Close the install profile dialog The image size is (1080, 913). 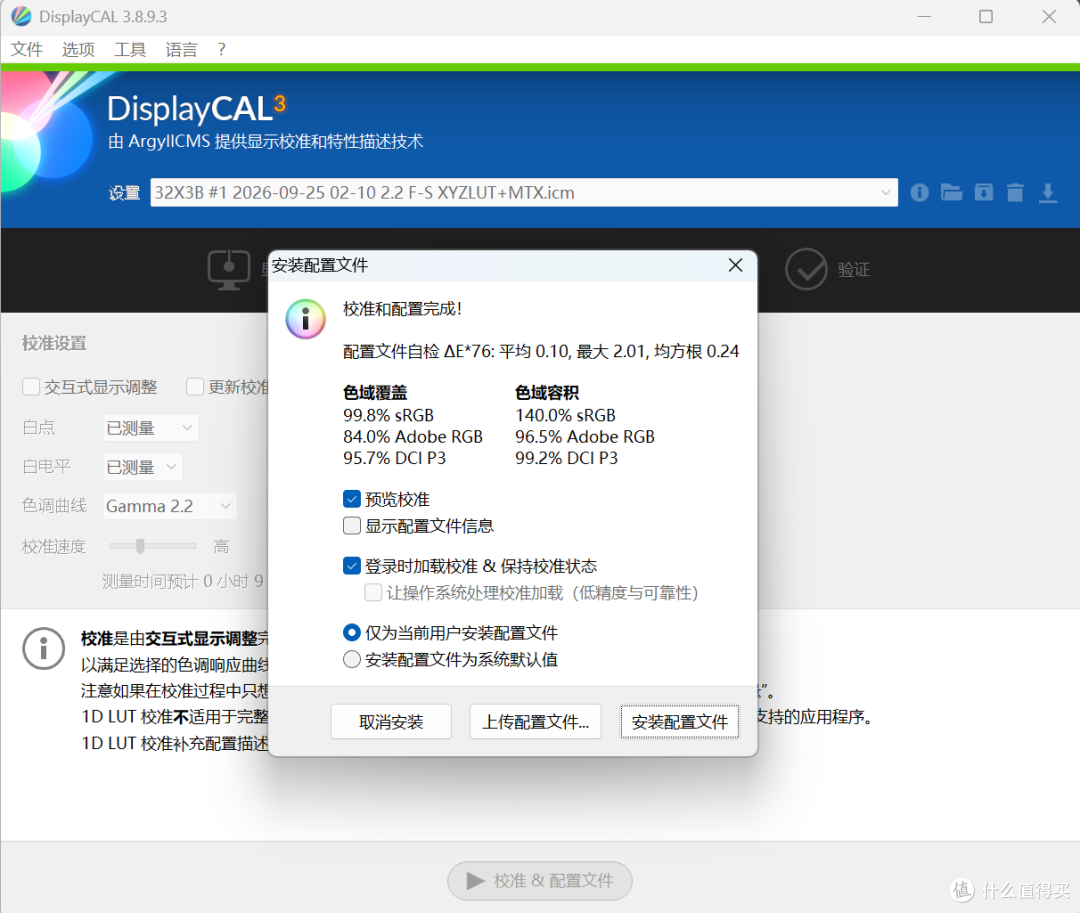[735, 265]
